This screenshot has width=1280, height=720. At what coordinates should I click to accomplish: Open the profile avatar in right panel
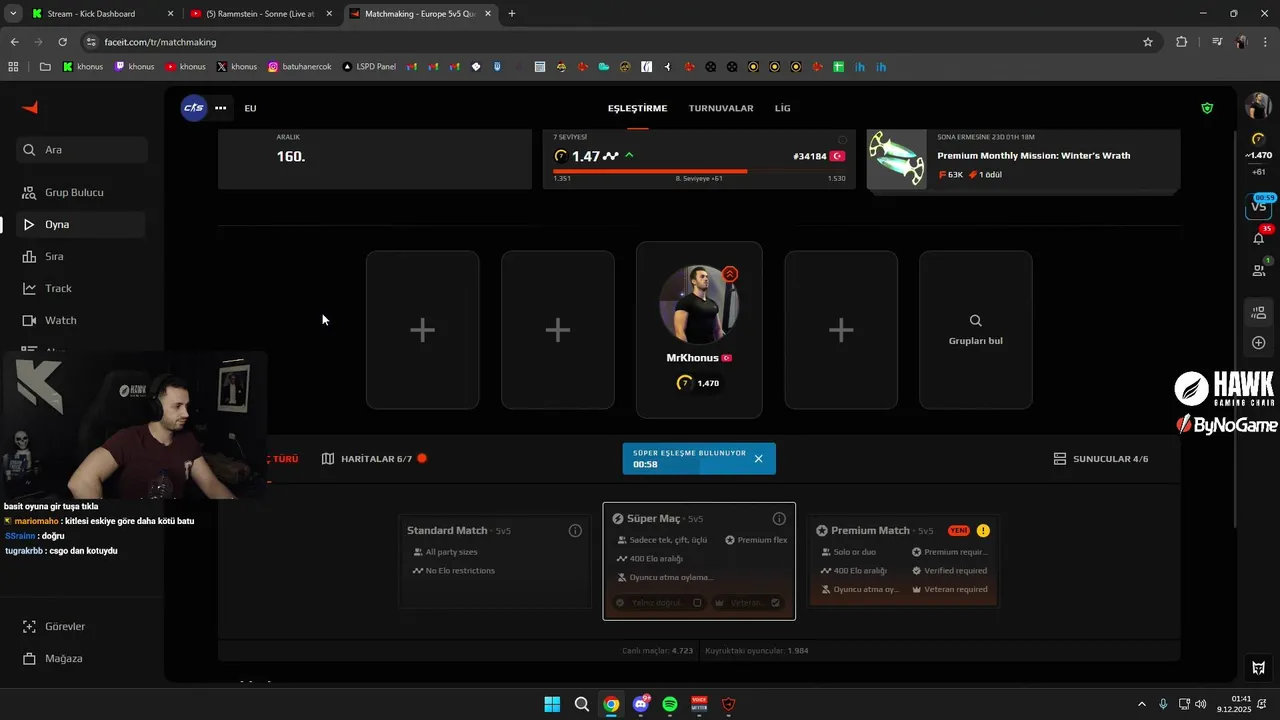tap(1258, 105)
